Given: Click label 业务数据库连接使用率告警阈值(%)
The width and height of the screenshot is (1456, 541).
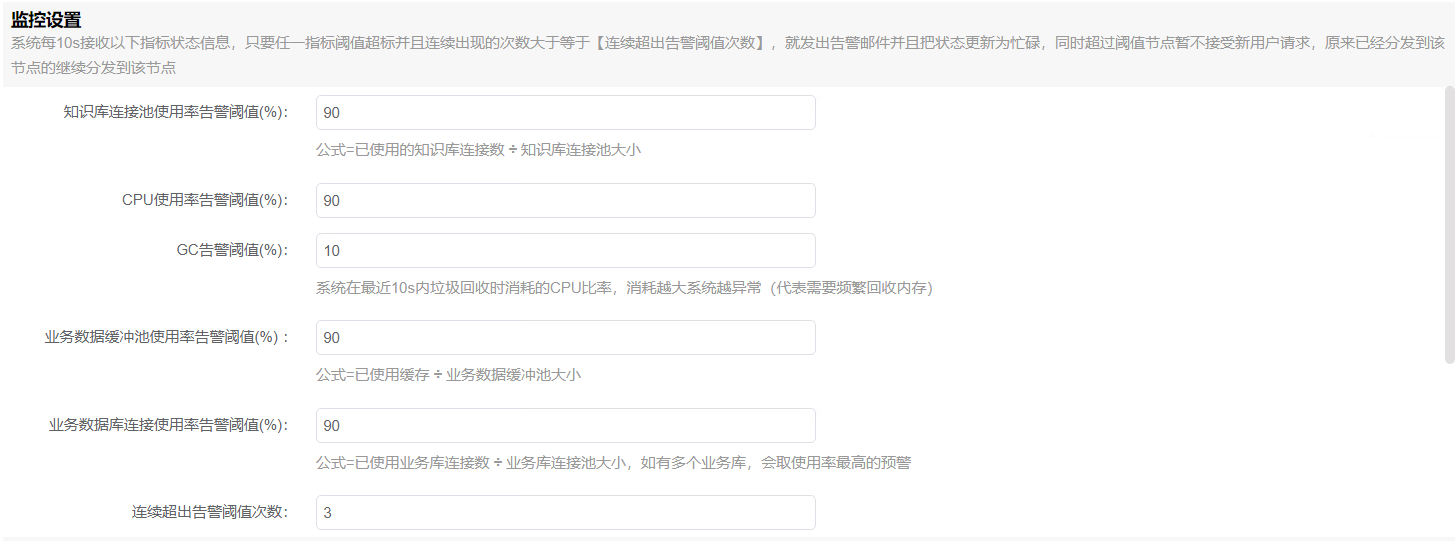Looking at the screenshot, I should pyautogui.click(x=169, y=425).
